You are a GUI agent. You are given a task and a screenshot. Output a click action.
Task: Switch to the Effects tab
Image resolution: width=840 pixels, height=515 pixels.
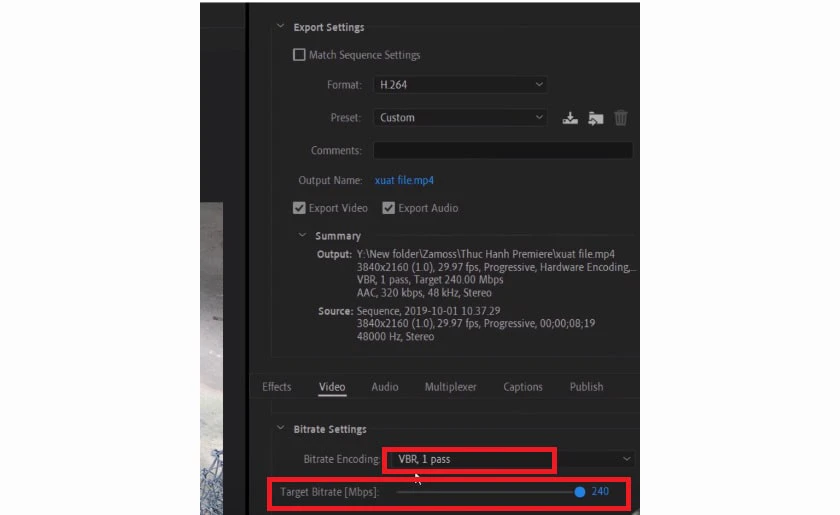click(276, 386)
